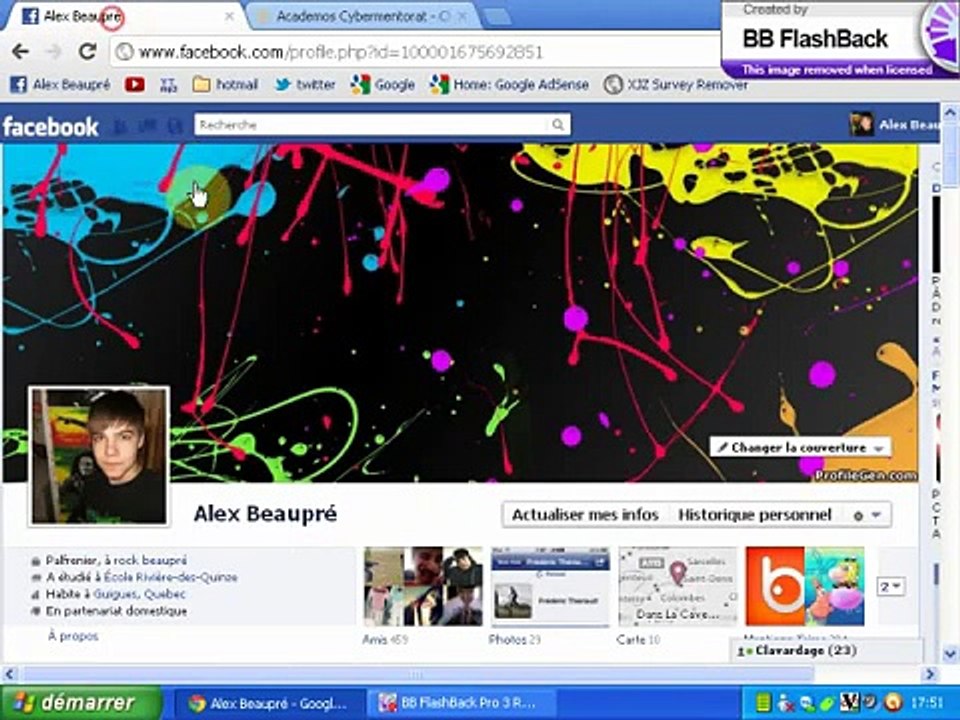Open the rock beaupré workplace link
Screen dimensions: 960x720
[150, 560]
